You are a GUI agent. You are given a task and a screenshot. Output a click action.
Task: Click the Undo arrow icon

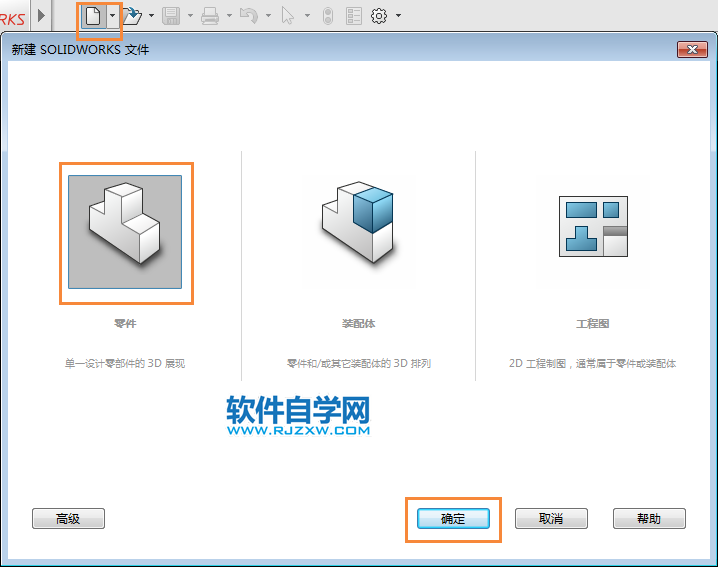pos(249,16)
